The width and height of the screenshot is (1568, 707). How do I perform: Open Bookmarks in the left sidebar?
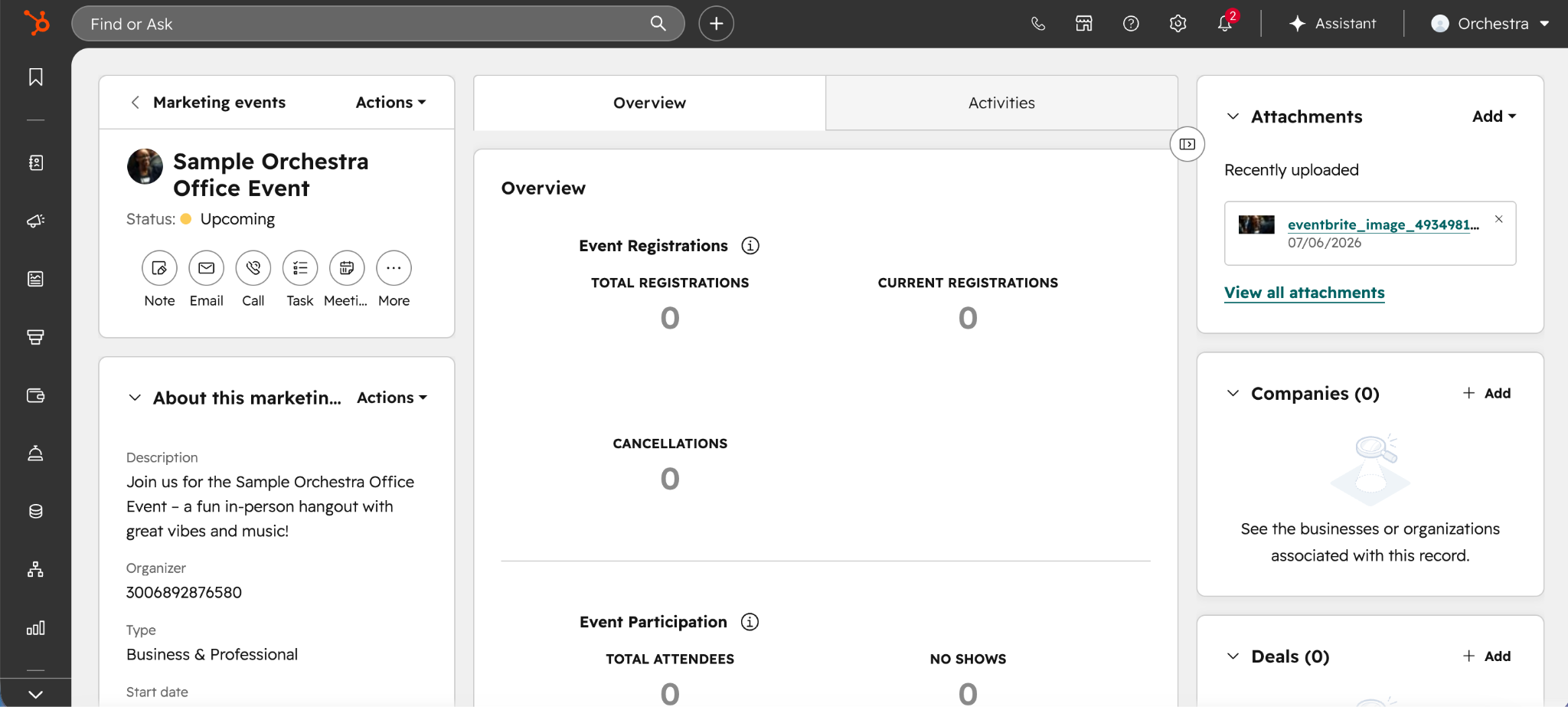tap(36, 77)
